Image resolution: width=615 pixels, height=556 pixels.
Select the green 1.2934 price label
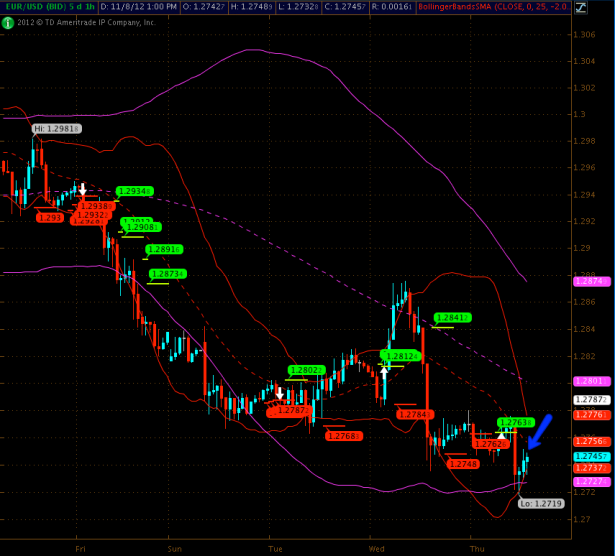pyautogui.click(x=135, y=191)
